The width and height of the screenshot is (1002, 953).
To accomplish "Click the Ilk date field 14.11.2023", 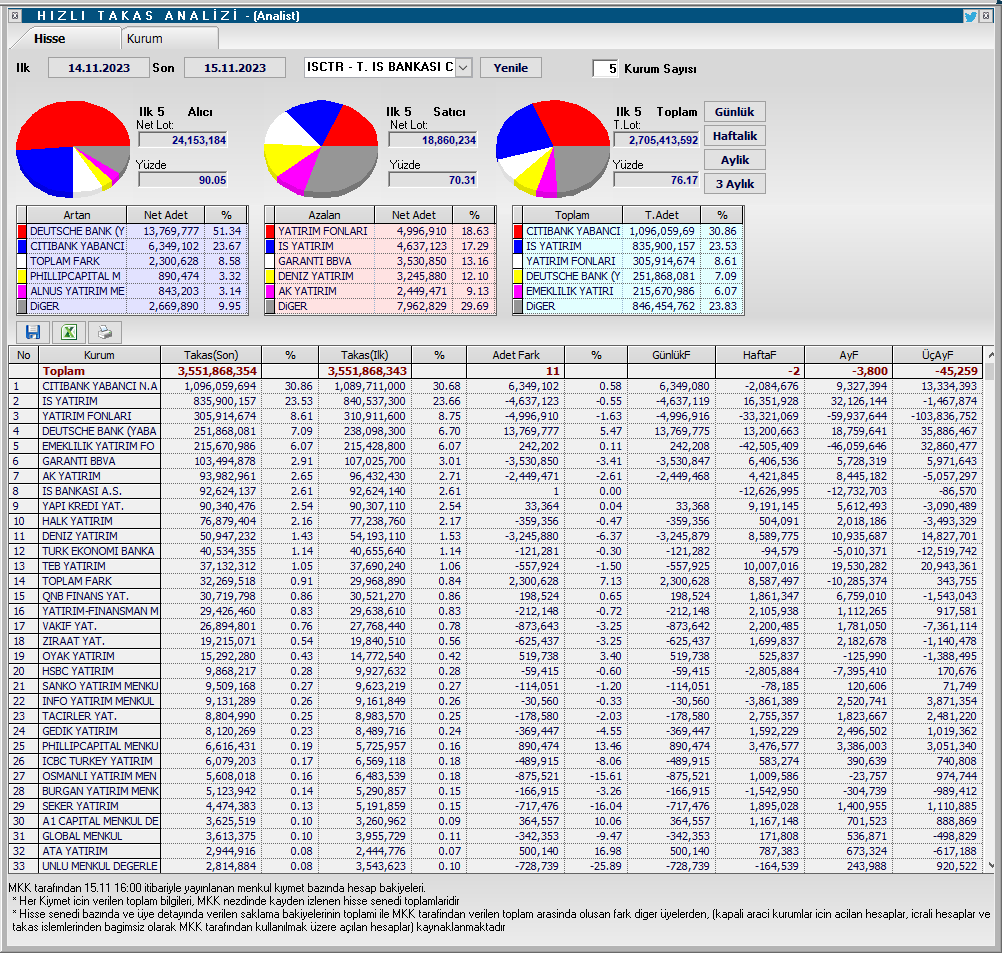I will tap(98, 68).
